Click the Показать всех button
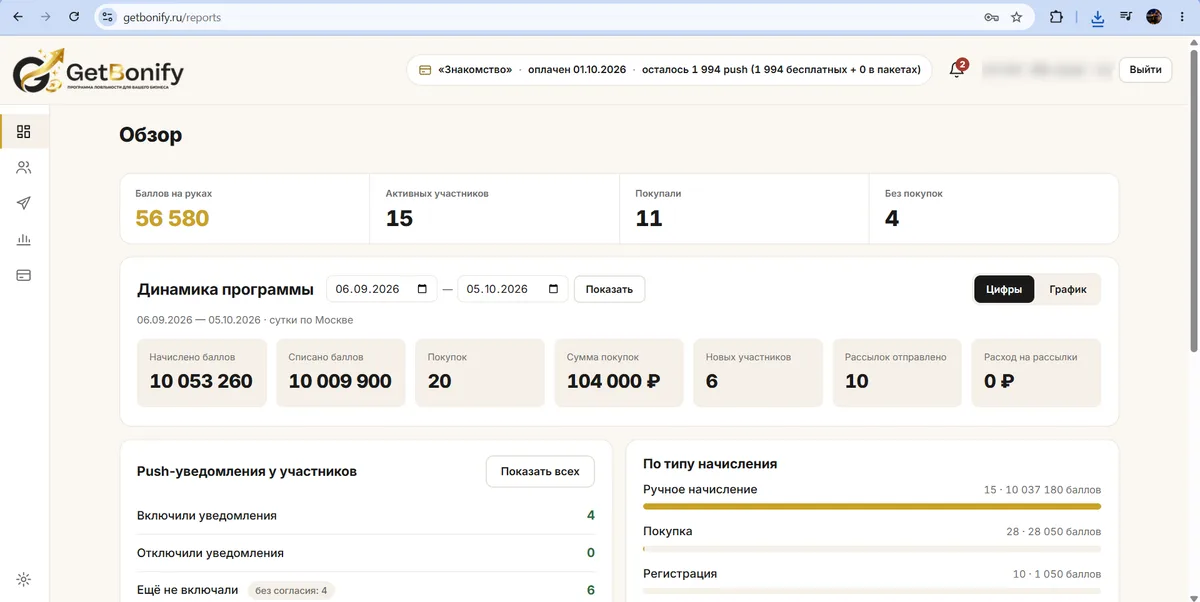The image size is (1200, 602). (x=540, y=472)
